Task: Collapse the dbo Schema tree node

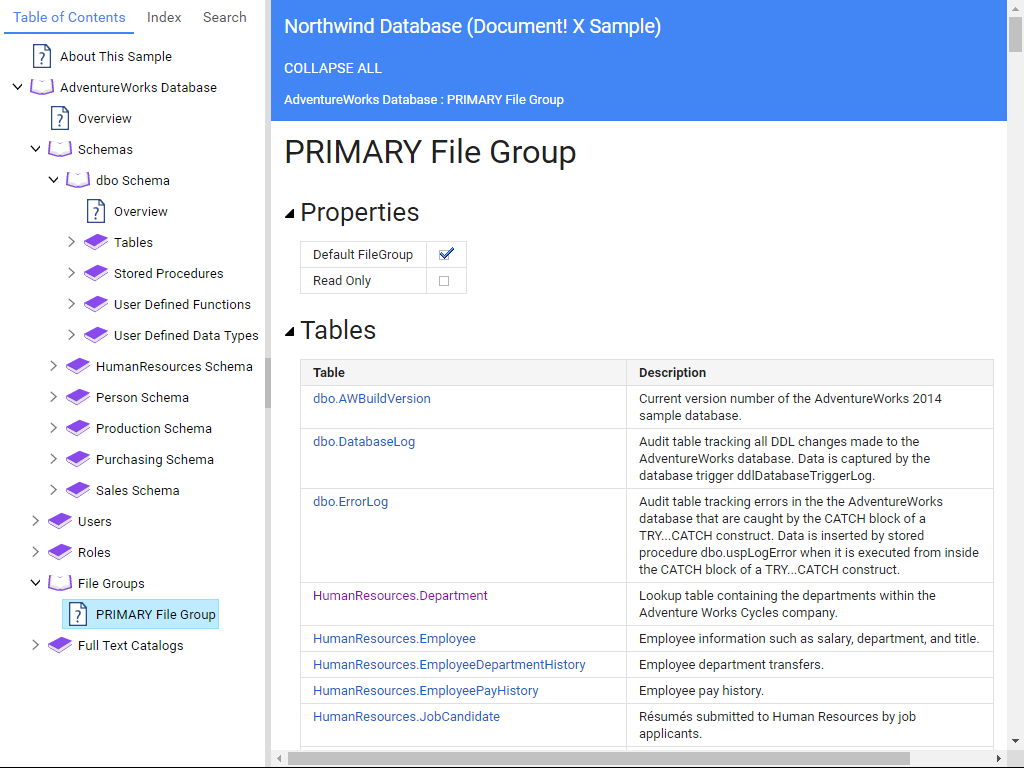Action: coord(54,180)
